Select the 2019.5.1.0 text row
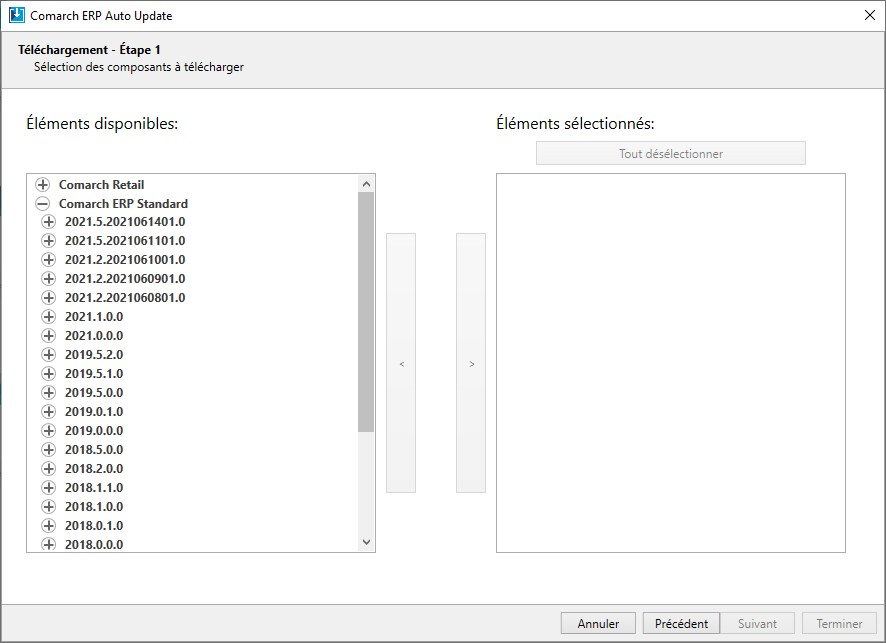The width and height of the screenshot is (886, 643). pyautogui.click(x=94, y=373)
